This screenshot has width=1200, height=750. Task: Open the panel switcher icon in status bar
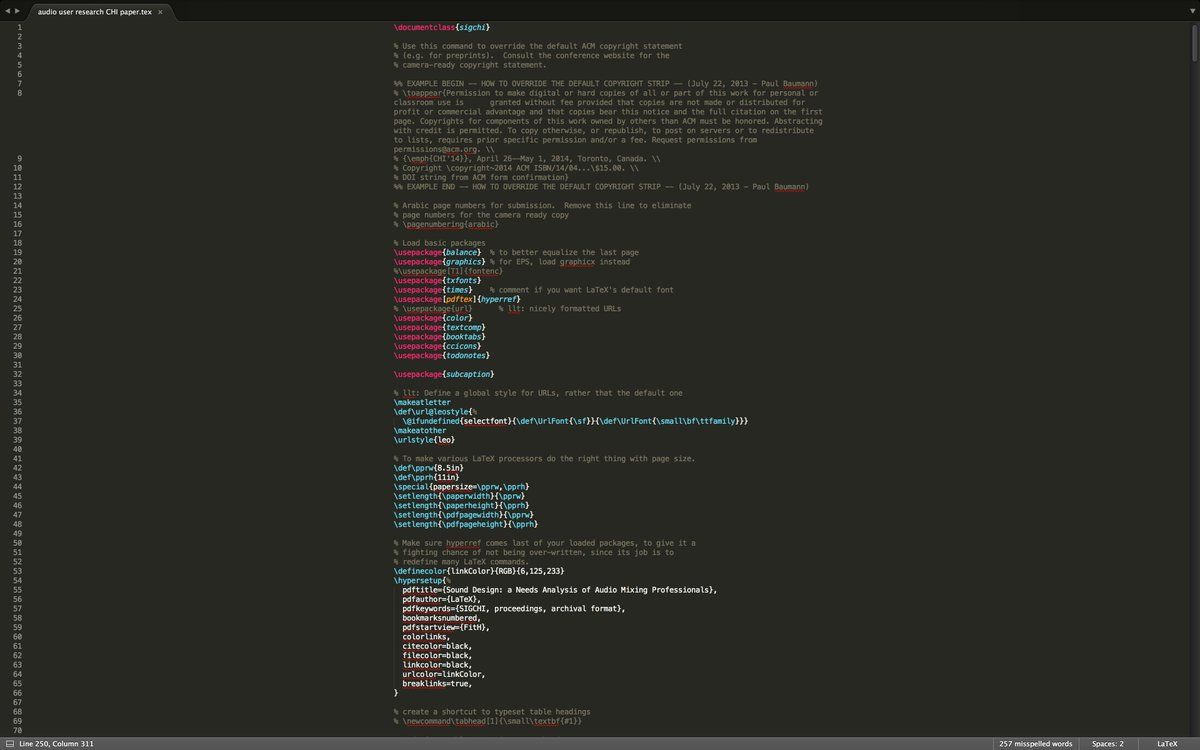[x=8, y=744]
